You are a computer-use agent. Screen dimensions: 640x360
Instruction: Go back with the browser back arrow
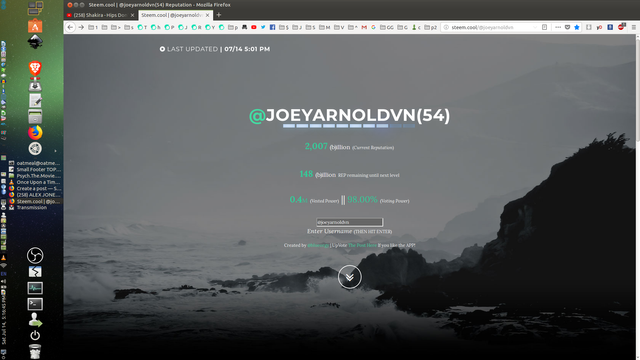[70, 27]
